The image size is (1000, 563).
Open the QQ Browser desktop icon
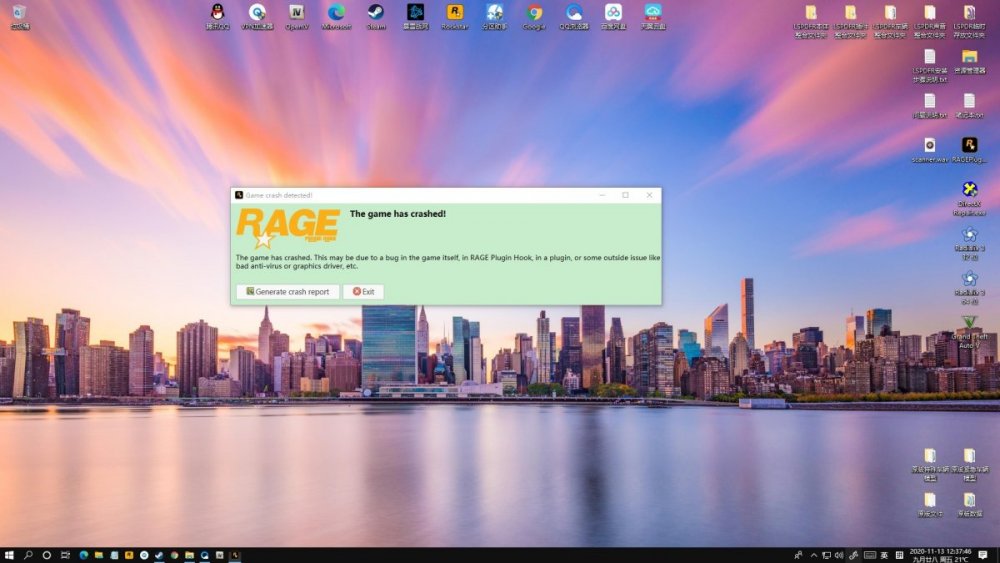573,17
